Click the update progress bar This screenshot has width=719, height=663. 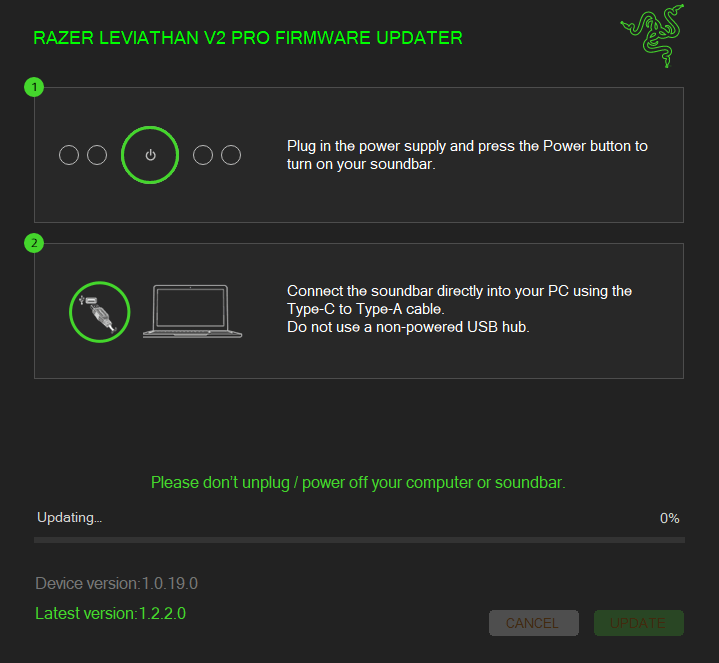(360, 540)
